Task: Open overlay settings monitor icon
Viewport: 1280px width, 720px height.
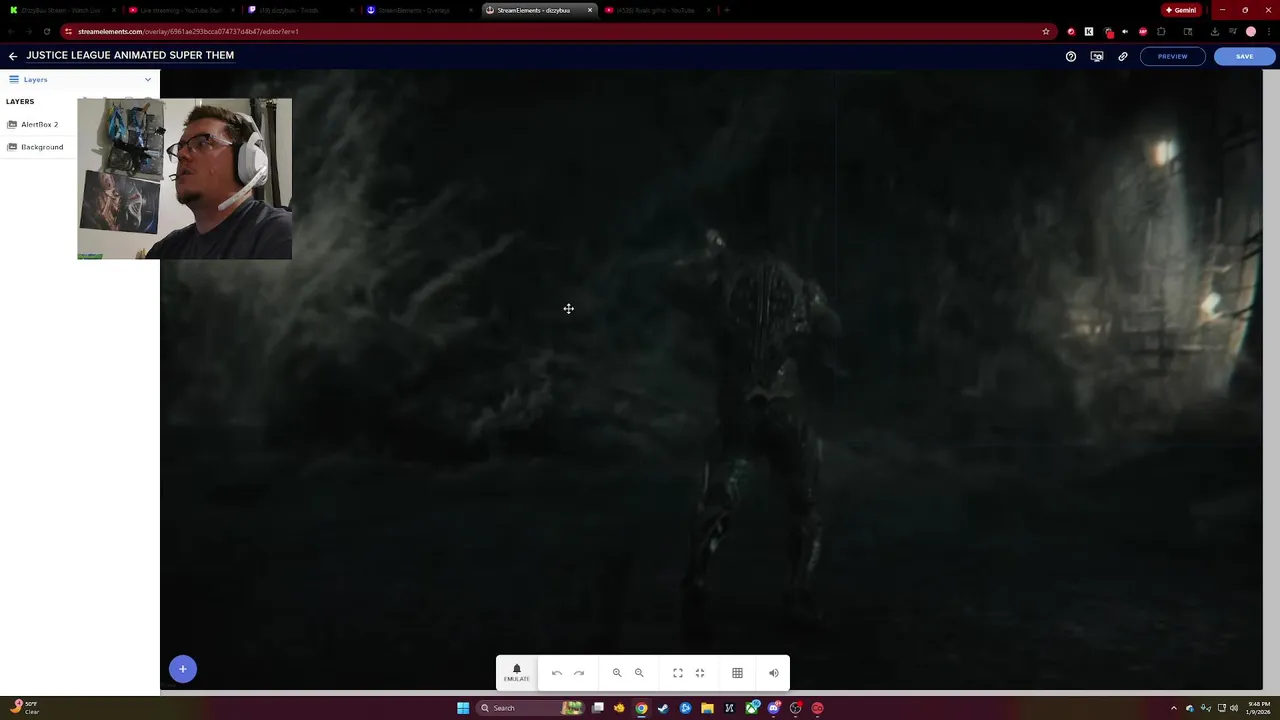Action: [x=1097, y=56]
